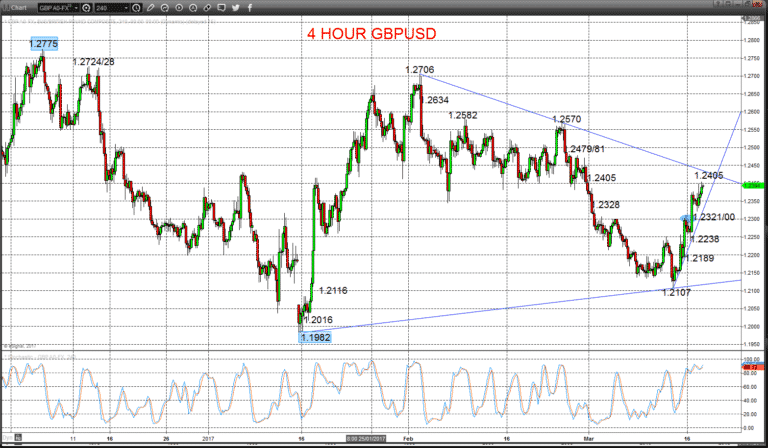Screen dimensions: 768x448
Task: Click the Dyn mode button at bottom-left
Action: coord(7,437)
